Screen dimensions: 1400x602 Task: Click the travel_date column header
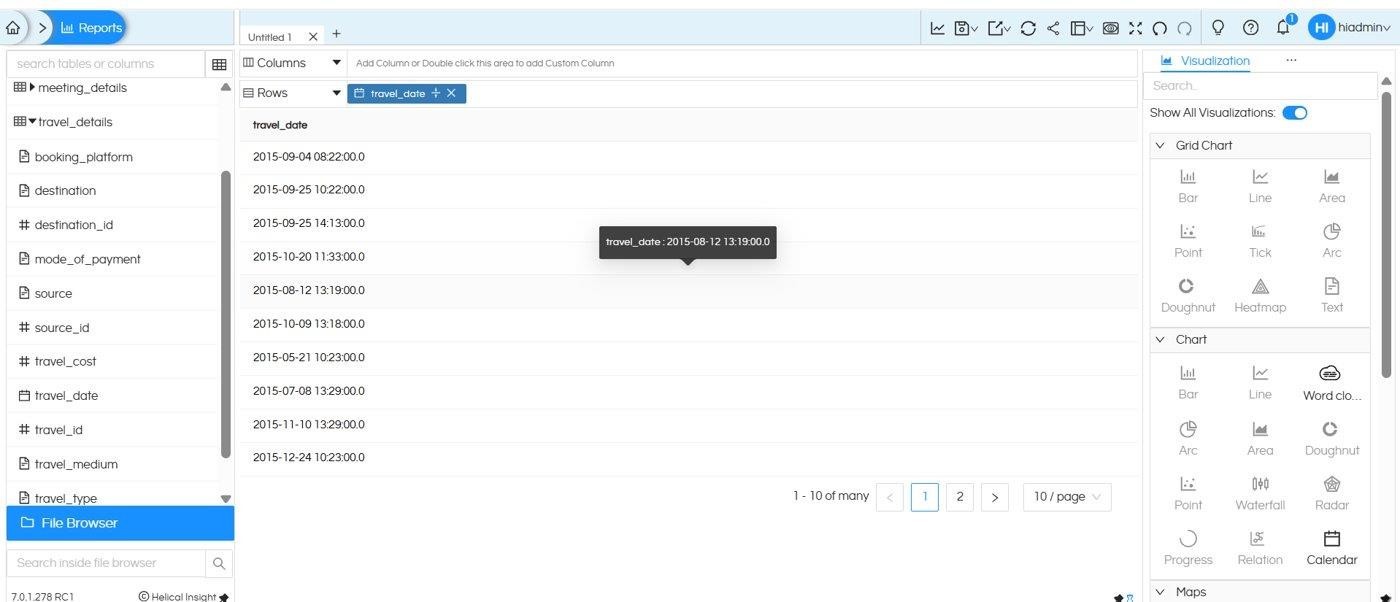(280, 125)
